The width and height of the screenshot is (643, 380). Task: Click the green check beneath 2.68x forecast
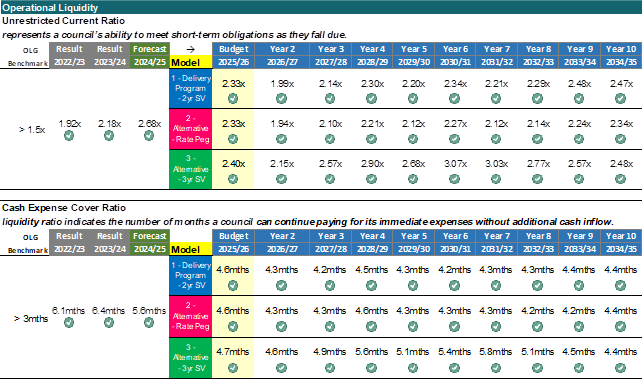tap(149, 136)
